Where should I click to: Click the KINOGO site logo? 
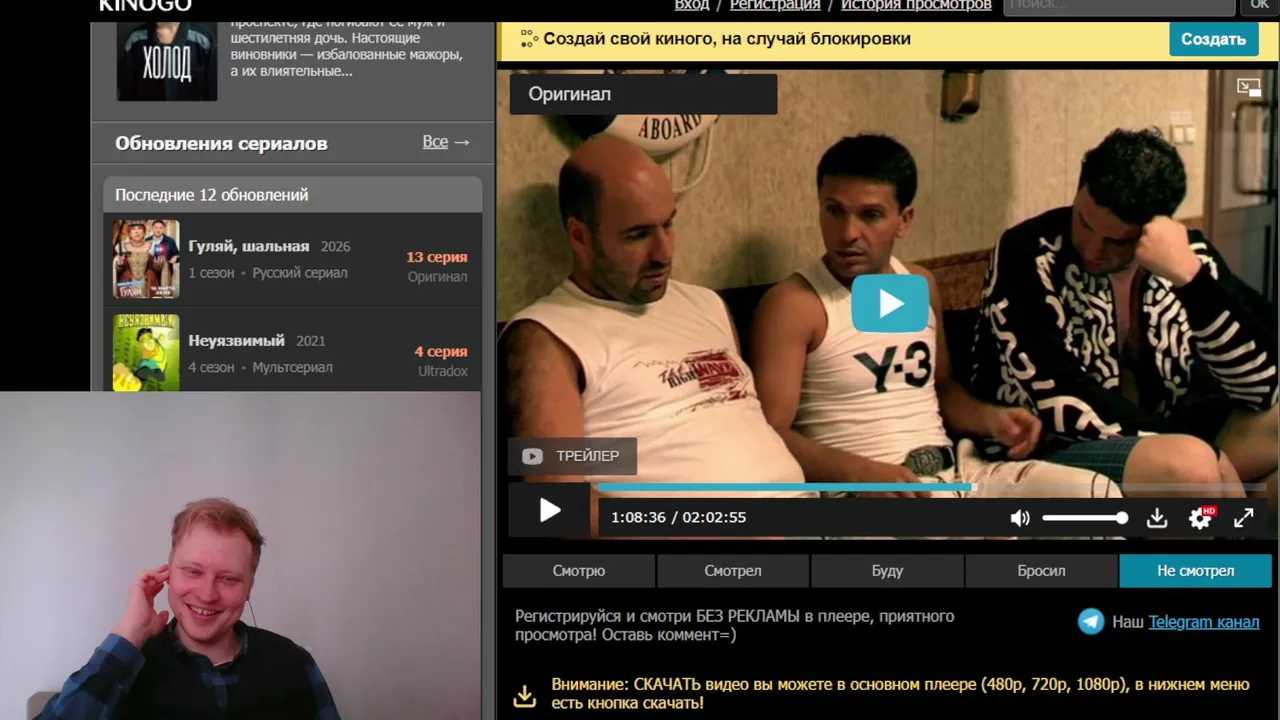click(x=145, y=5)
